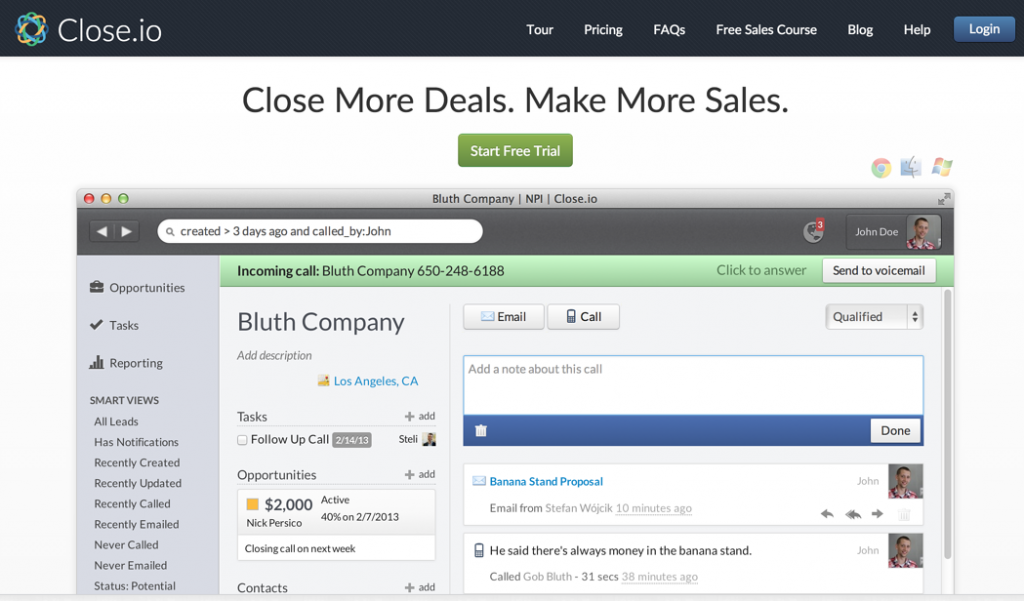
Task: Select Recently Emailed smart view
Action: point(136,525)
